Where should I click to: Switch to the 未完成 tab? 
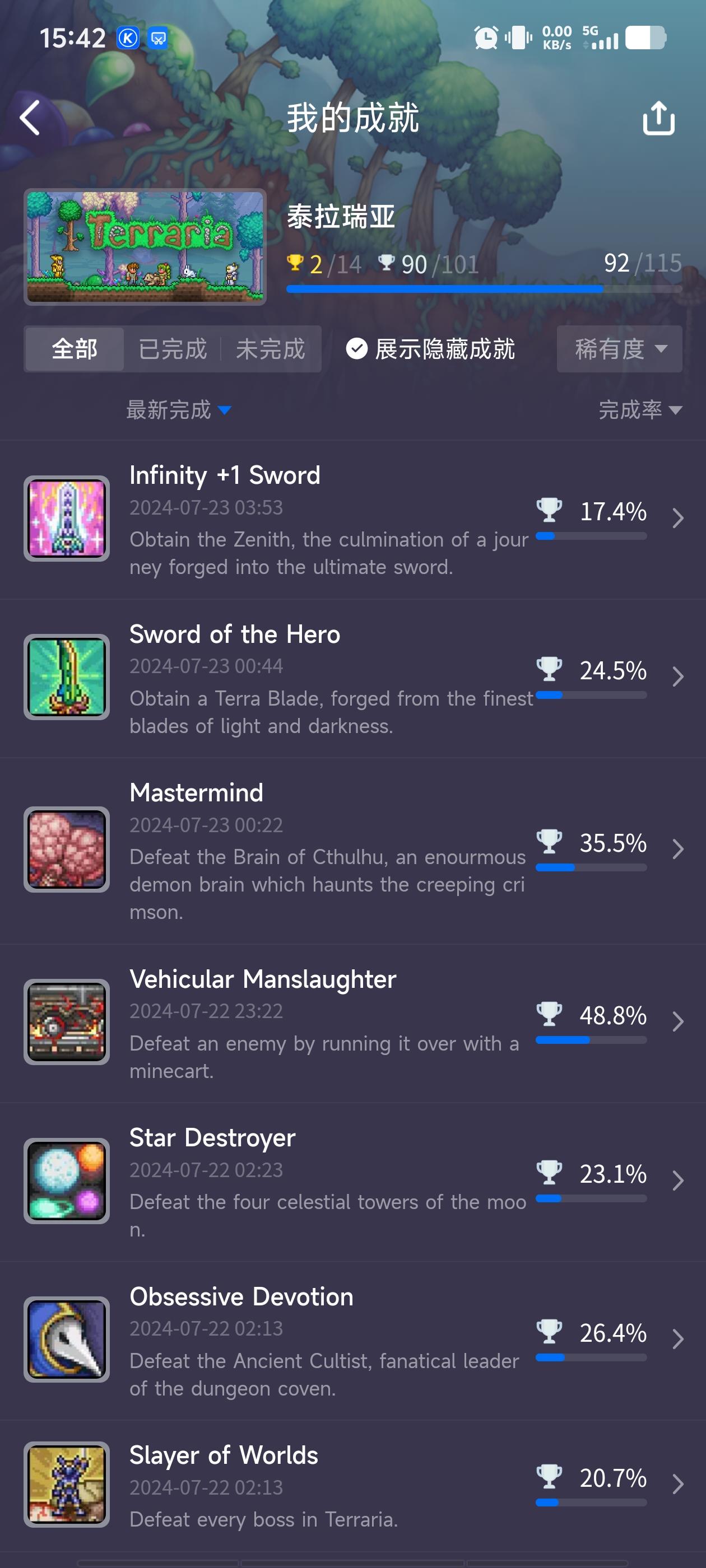pyautogui.click(x=270, y=349)
